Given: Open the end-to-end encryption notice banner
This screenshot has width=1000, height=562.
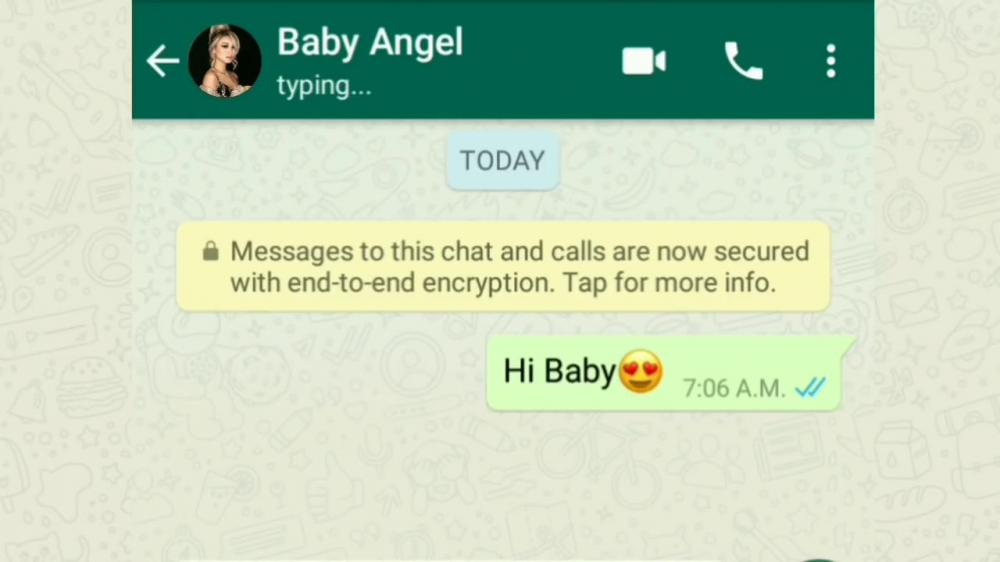Looking at the screenshot, I should (x=503, y=267).
